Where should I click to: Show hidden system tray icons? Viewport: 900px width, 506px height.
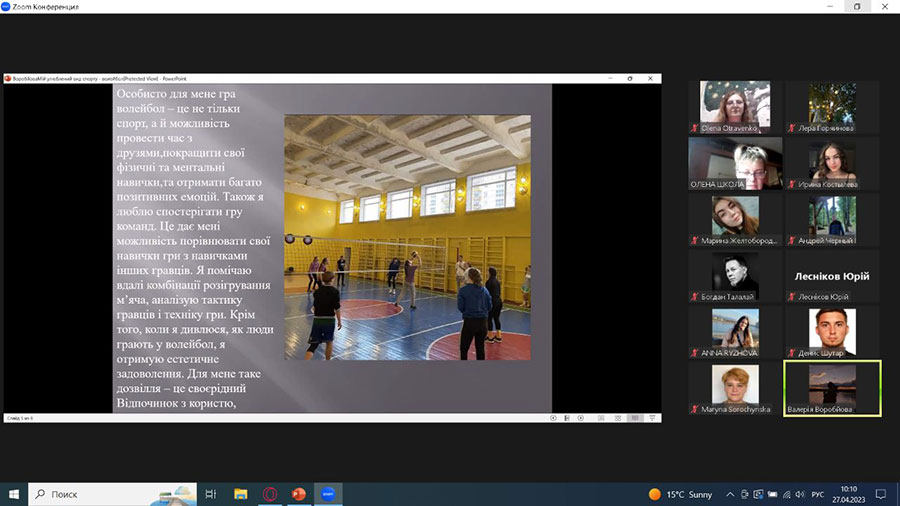[x=730, y=495]
